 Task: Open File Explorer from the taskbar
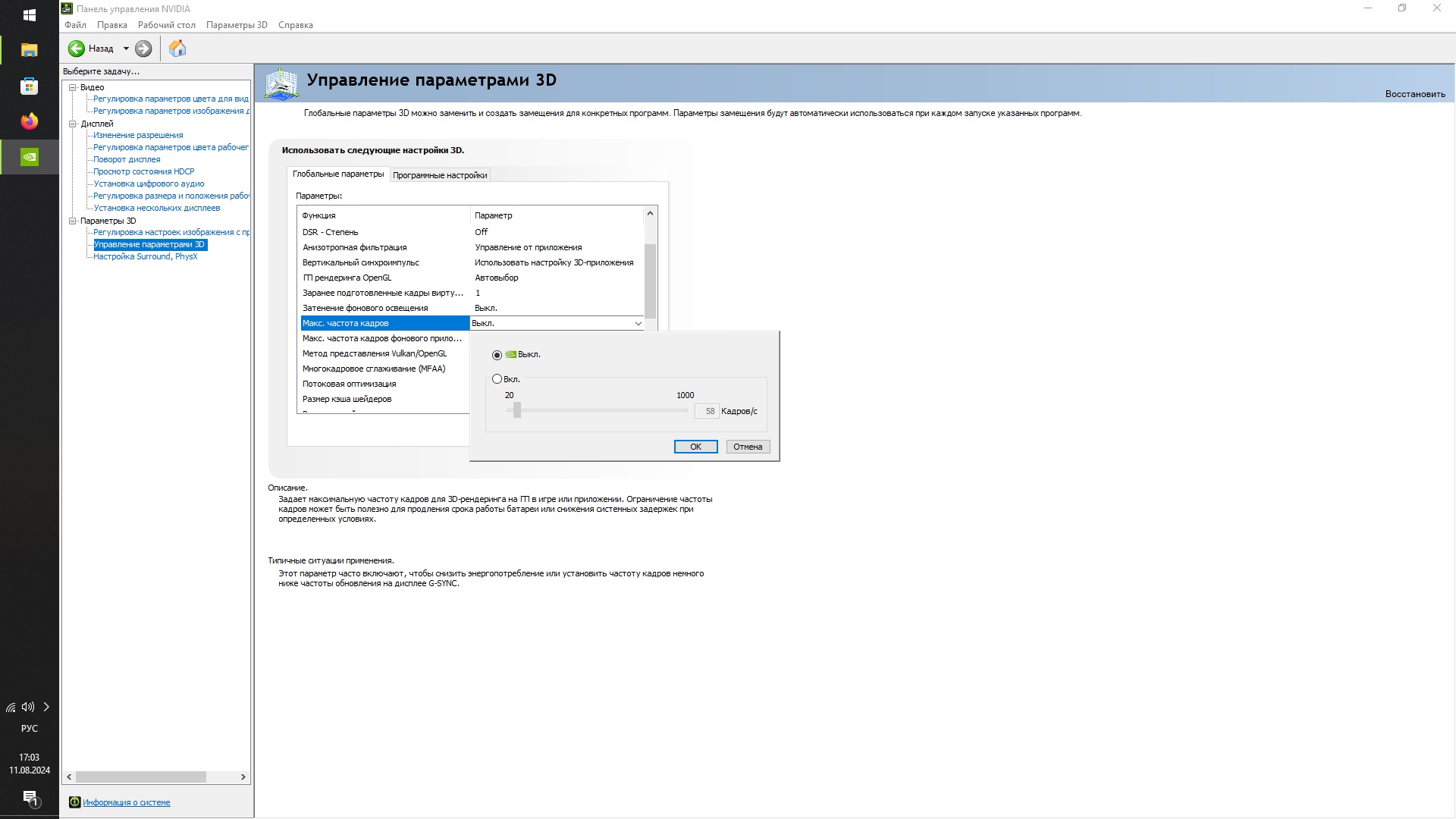[x=29, y=50]
